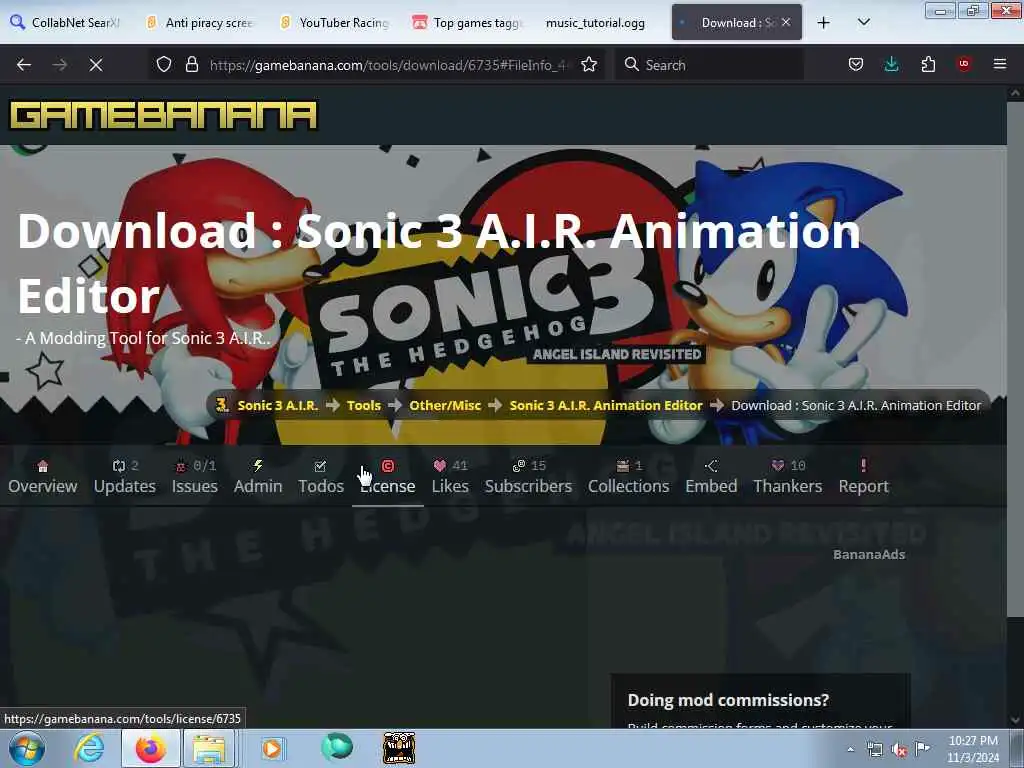Switch to Firefox in the taskbar
The width and height of the screenshot is (1024, 768).
click(151, 748)
